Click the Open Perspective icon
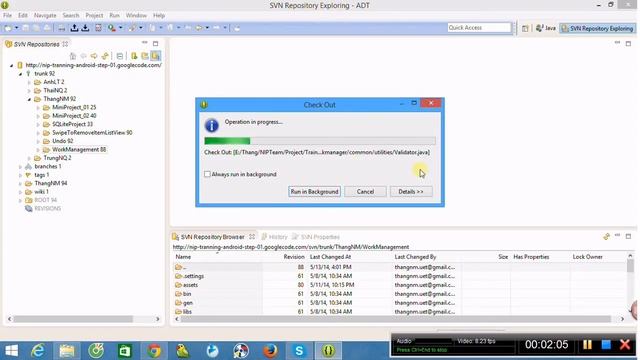Screen dimensions: 640x360 [525, 28]
